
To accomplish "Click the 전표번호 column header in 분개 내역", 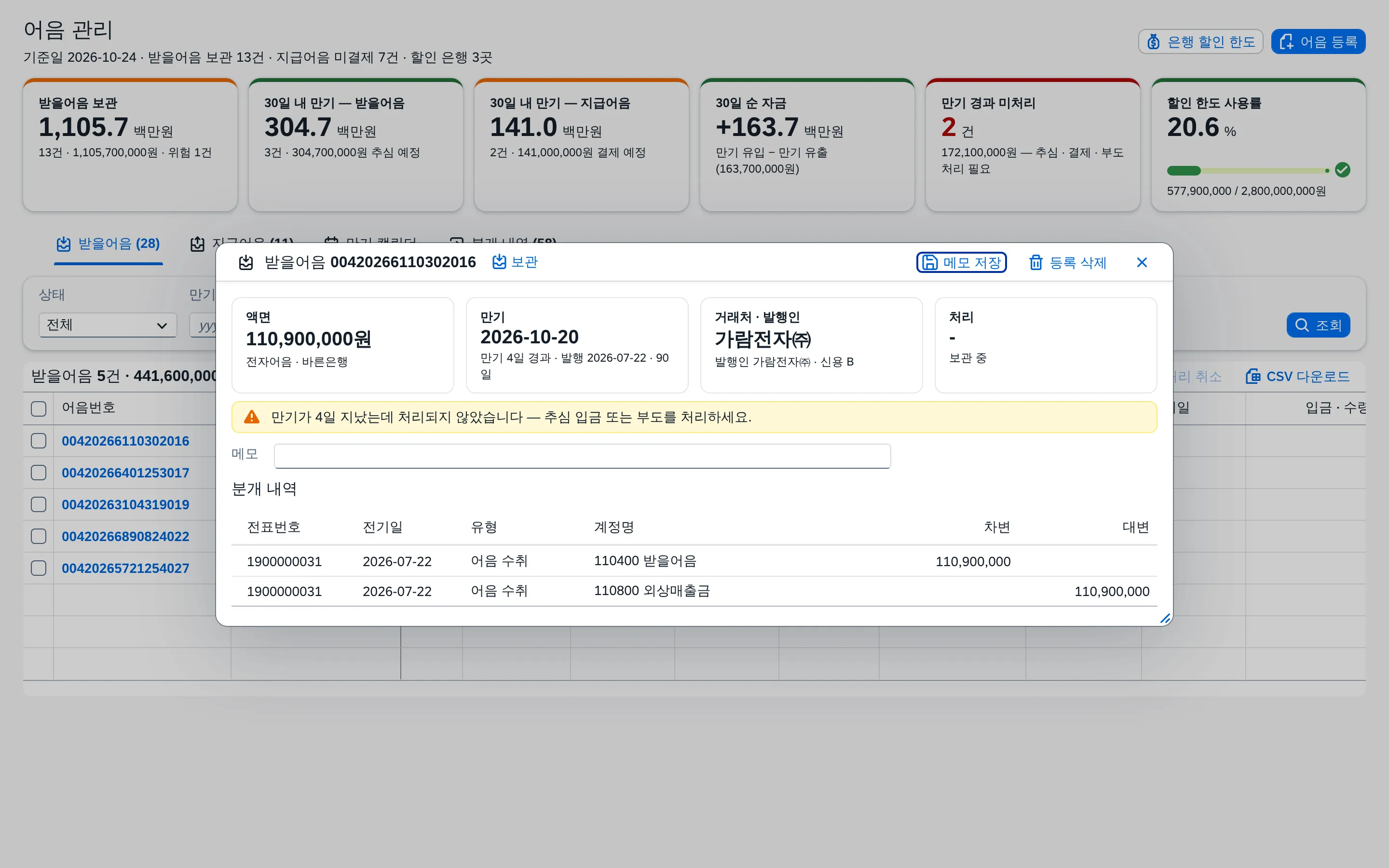I will click(274, 527).
